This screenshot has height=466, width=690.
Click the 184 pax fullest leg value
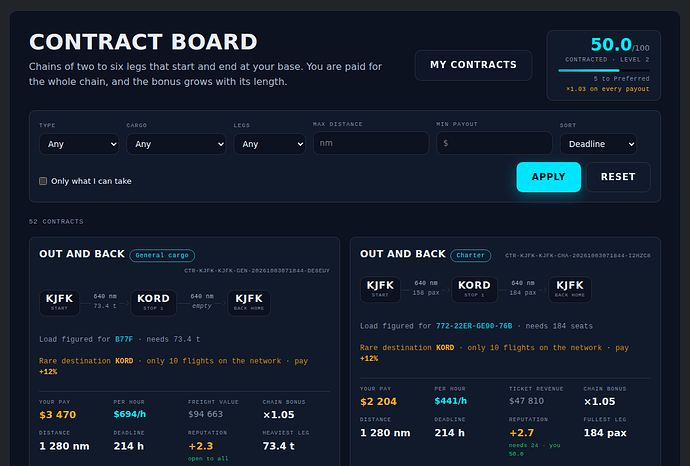(x=605, y=433)
